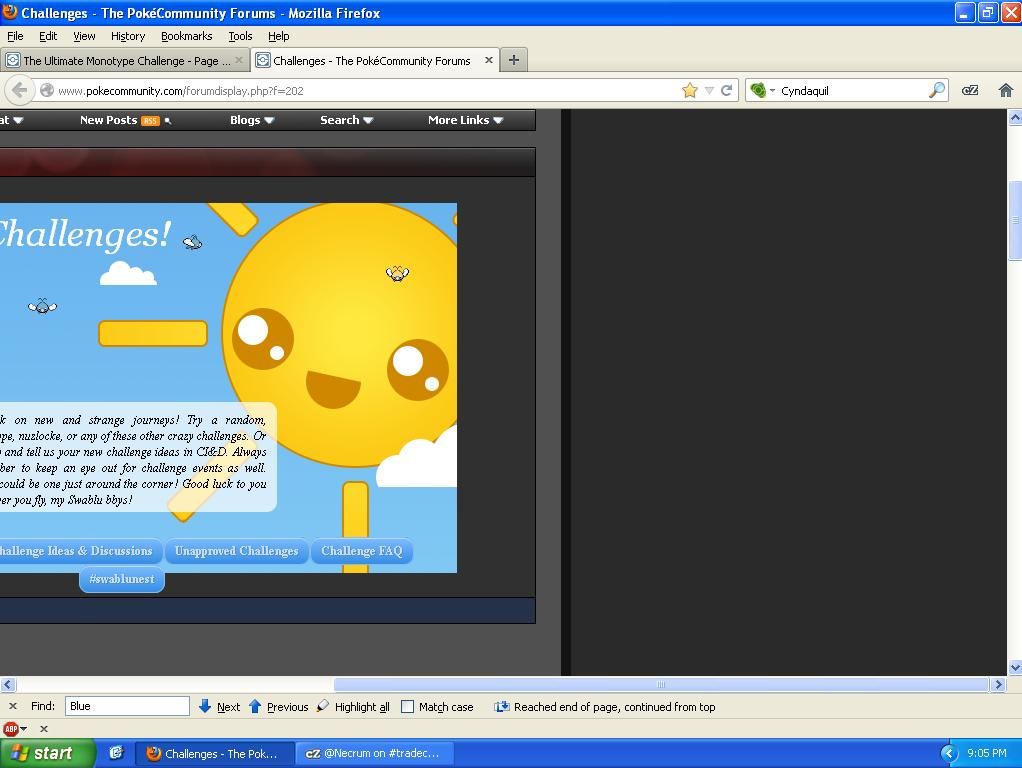Switch to @Necrum ChatZilla taskbar button
Viewport: 1022px width, 768px height.
pyautogui.click(x=373, y=754)
